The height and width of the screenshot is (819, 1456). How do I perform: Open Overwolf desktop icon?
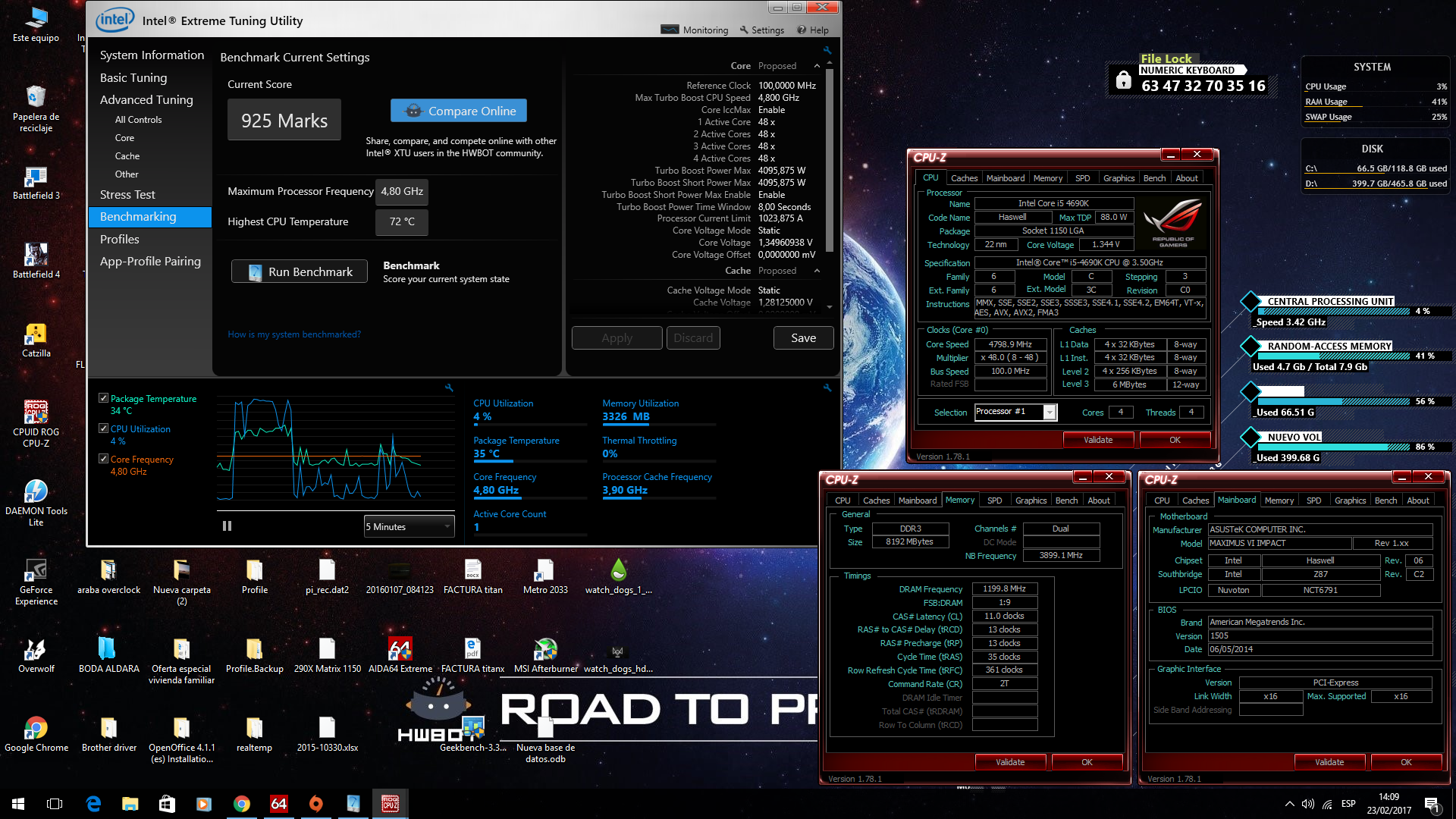(x=36, y=656)
